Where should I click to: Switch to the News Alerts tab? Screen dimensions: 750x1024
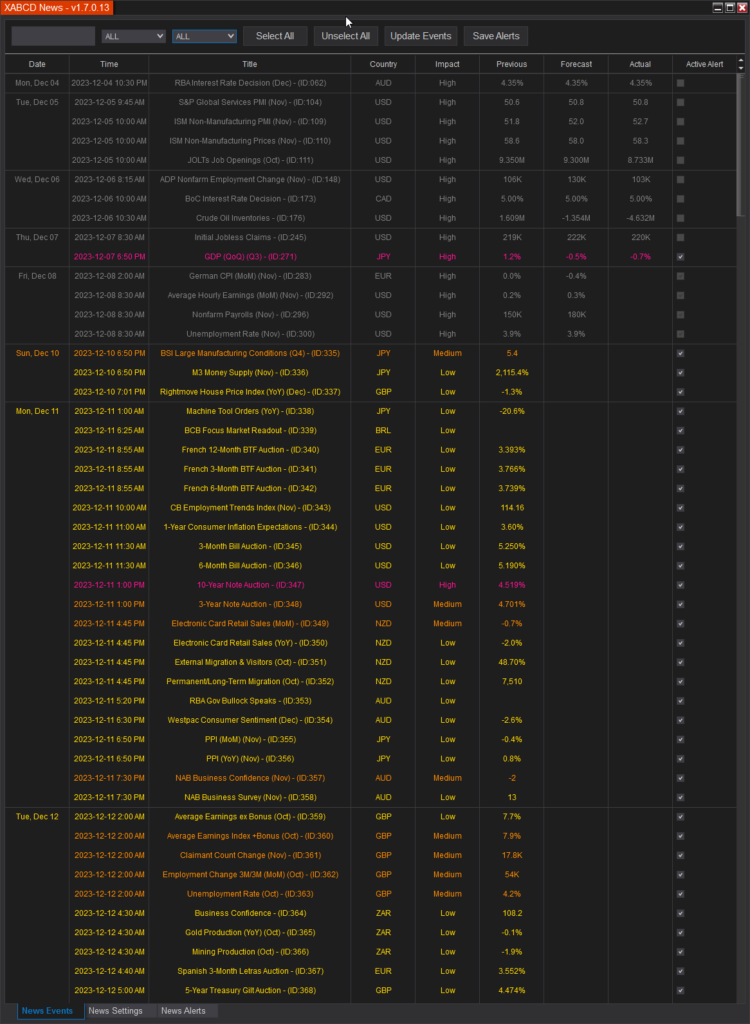click(184, 1011)
